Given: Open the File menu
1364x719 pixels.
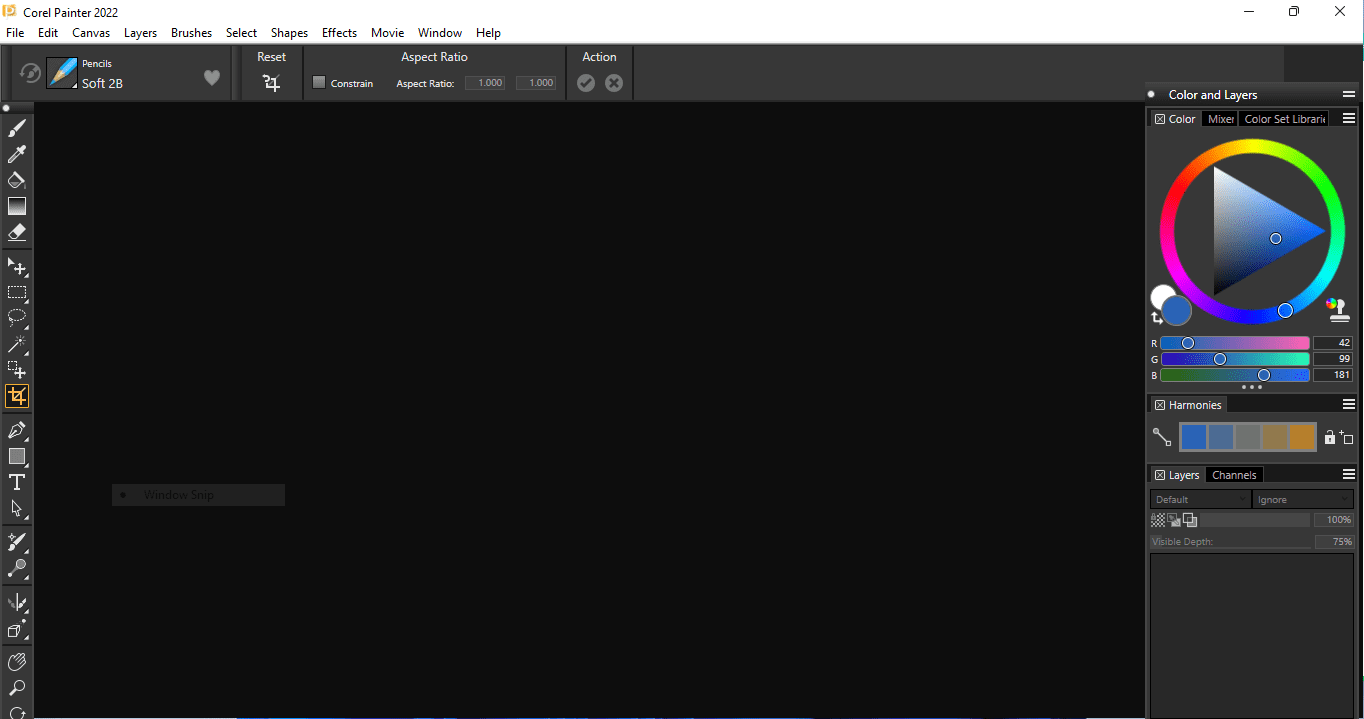Looking at the screenshot, I should tap(15, 33).
